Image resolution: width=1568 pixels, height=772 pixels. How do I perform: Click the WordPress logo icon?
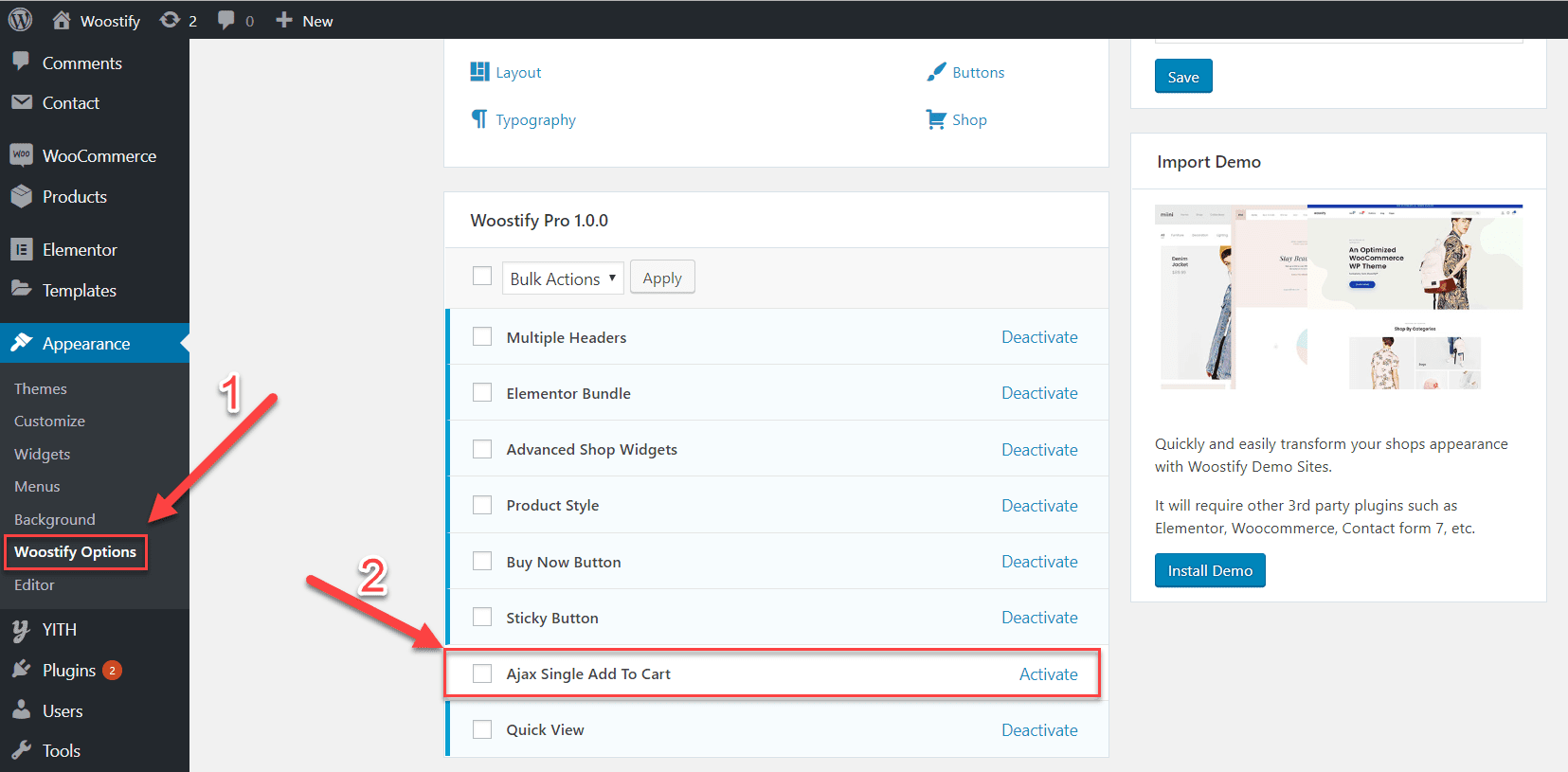[x=21, y=20]
